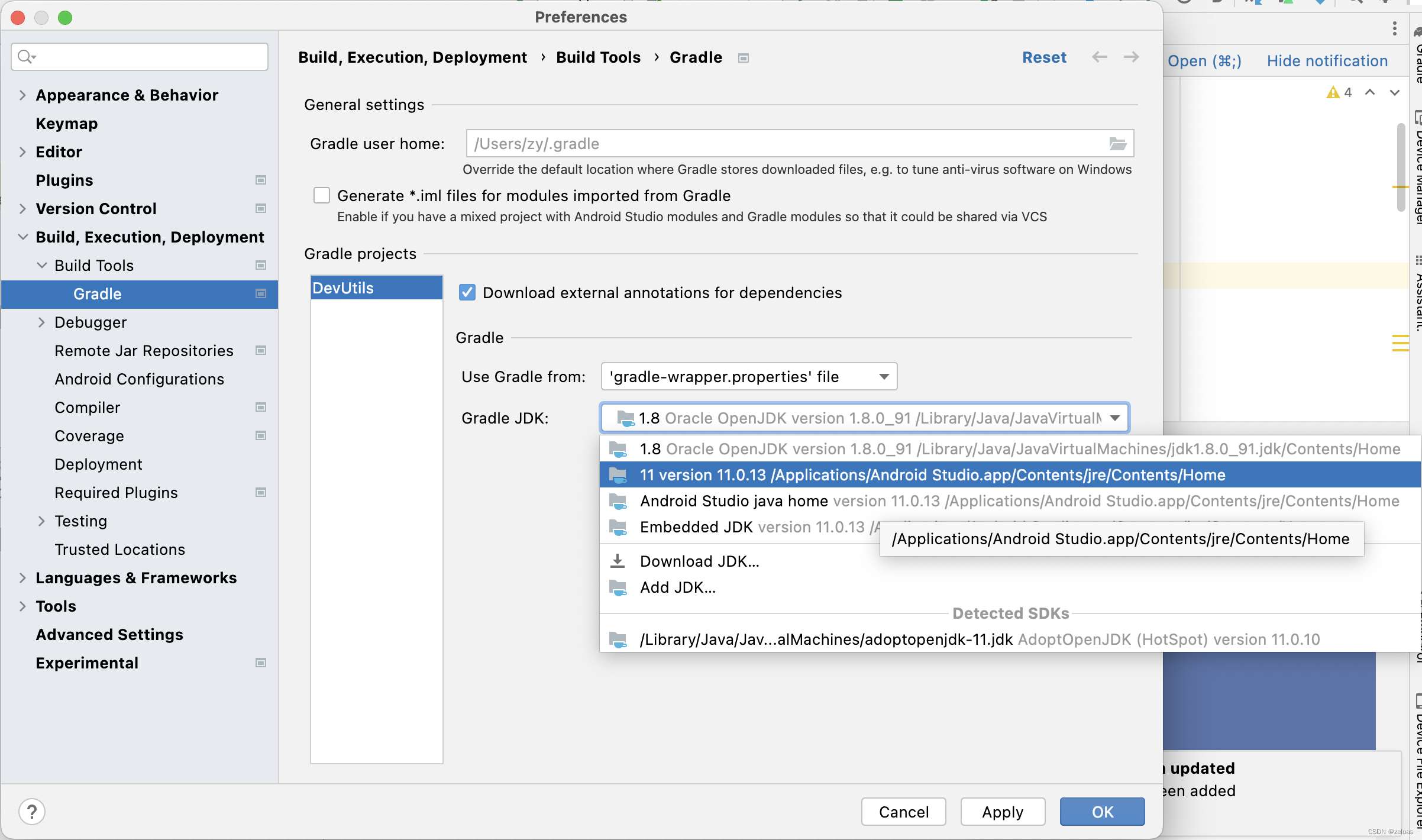Go back with the left arrow icon
Screen dimensions: 1422x840
1100,57
